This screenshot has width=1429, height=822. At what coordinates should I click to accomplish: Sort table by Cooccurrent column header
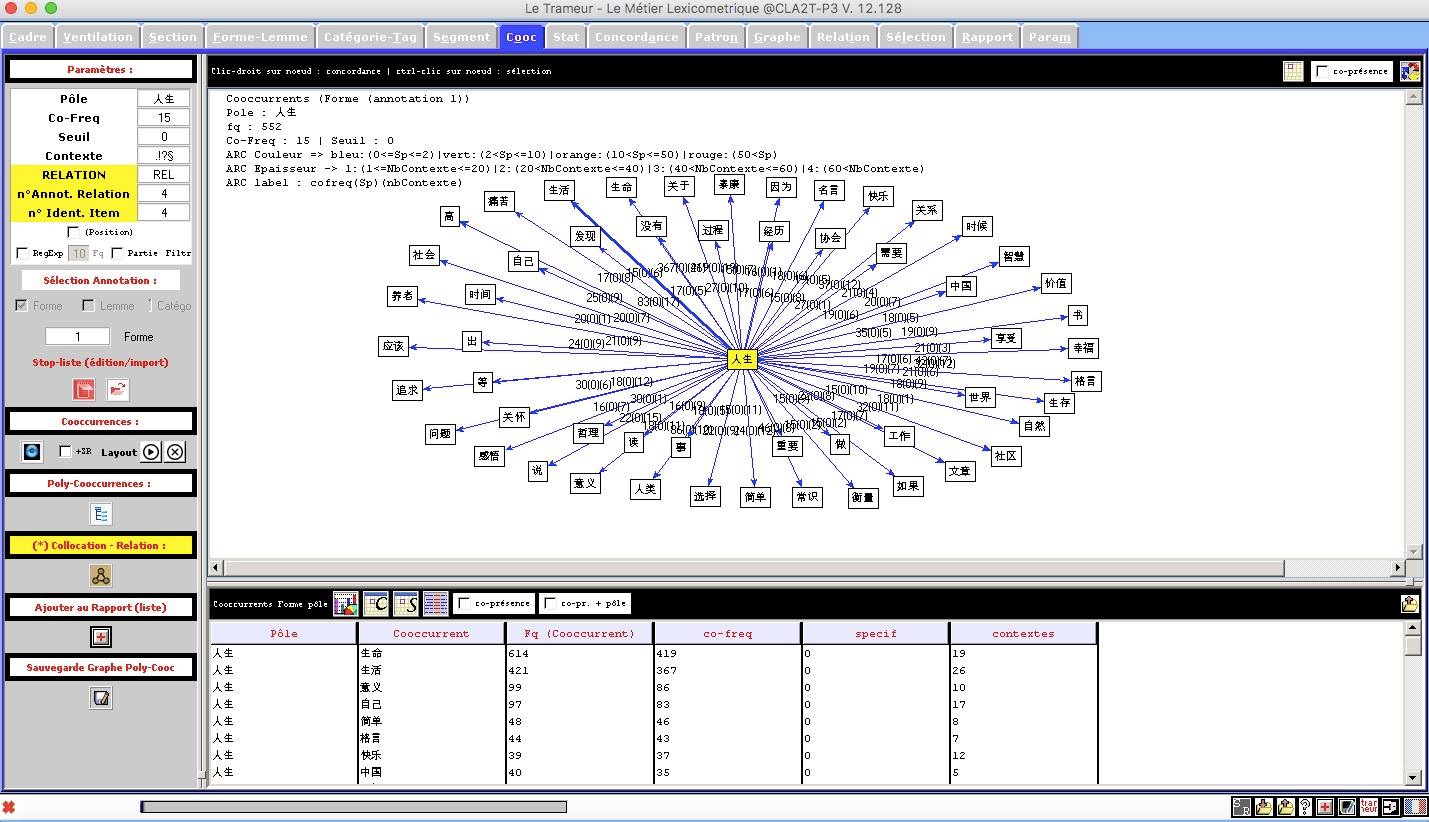[x=431, y=633]
